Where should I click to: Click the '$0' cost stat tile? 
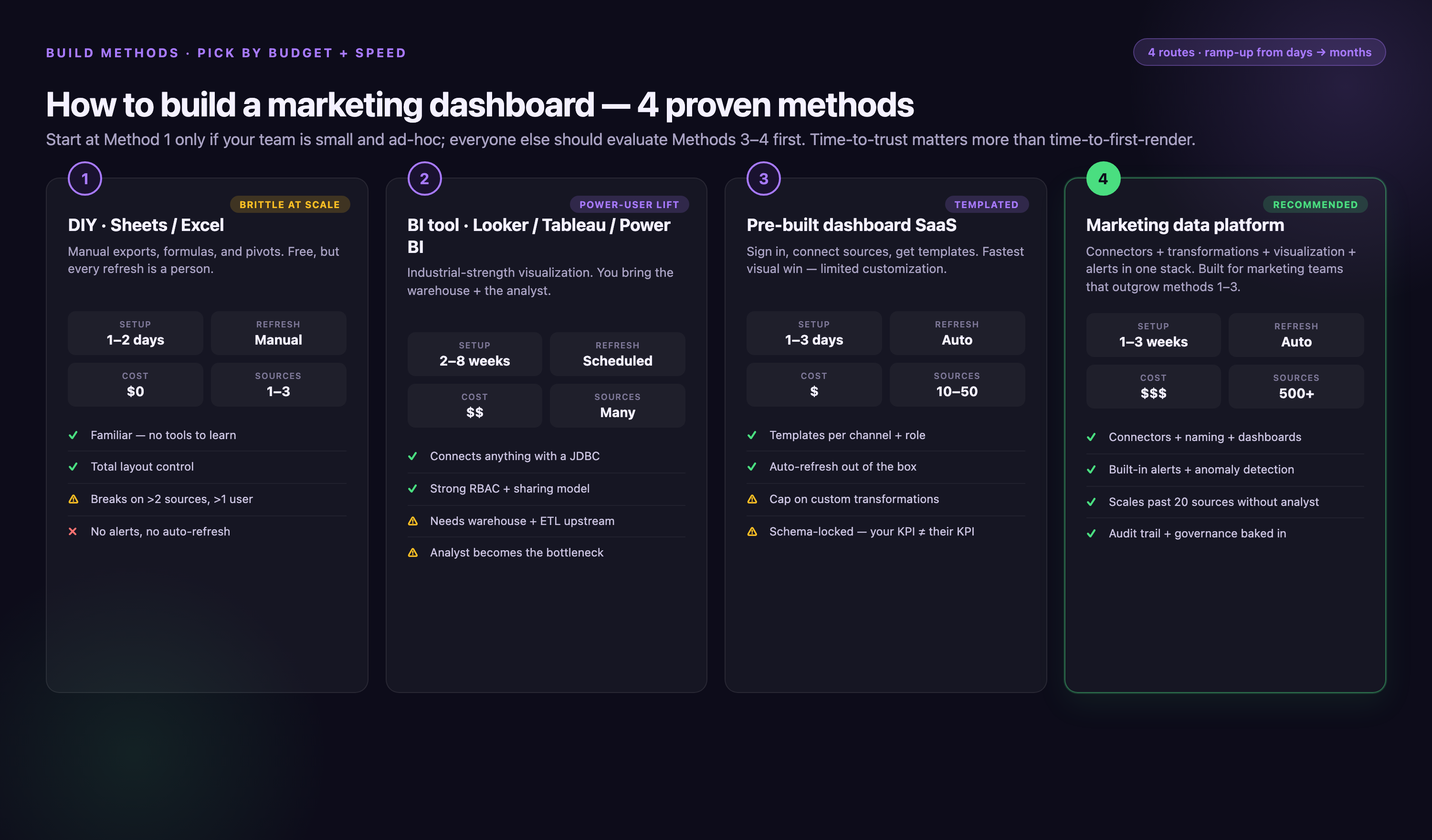tap(135, 385)
